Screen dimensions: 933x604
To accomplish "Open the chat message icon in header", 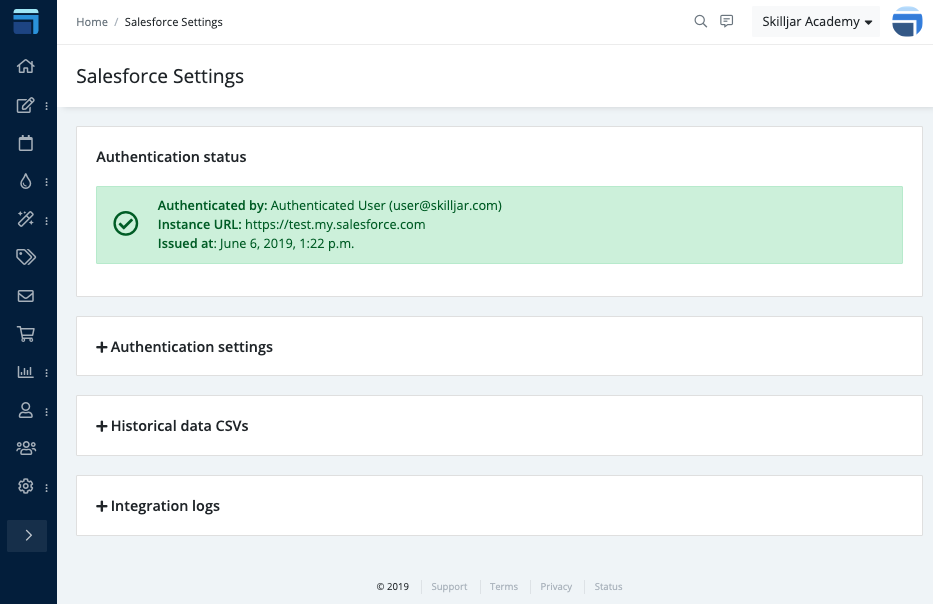I will coord(727,21).
